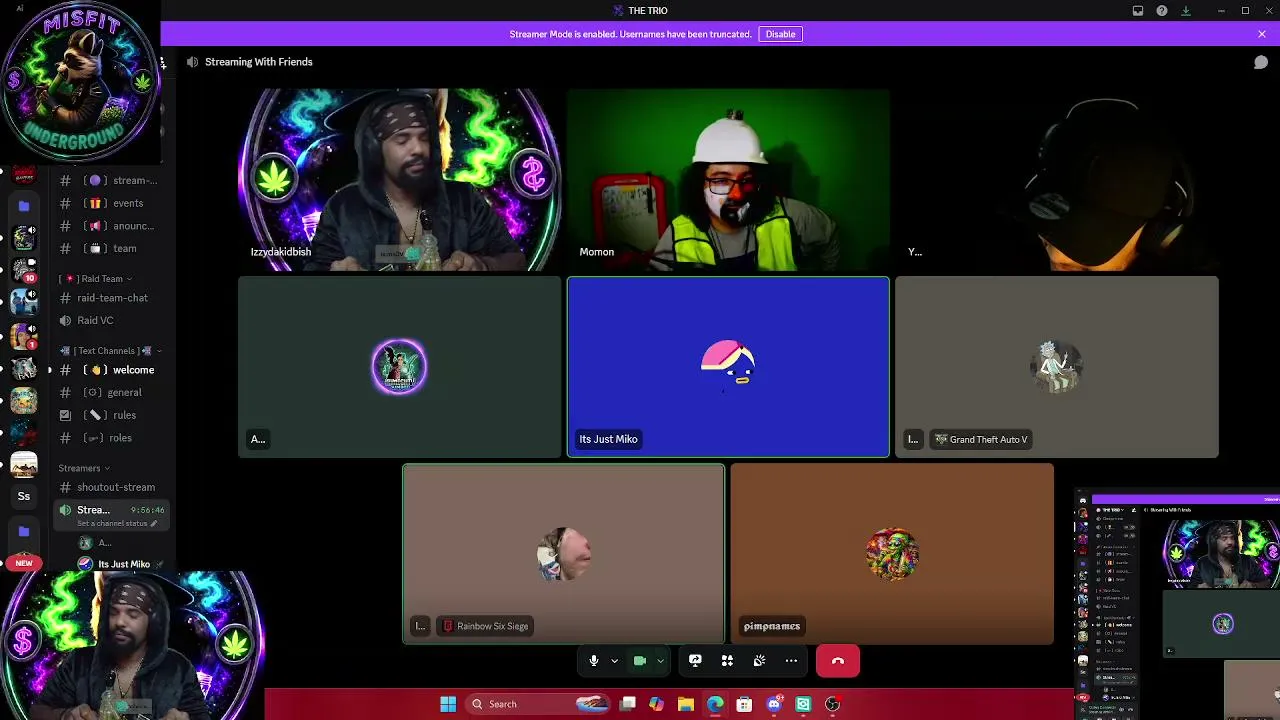
Task: Open the general channel
Action: coord(110,393)
